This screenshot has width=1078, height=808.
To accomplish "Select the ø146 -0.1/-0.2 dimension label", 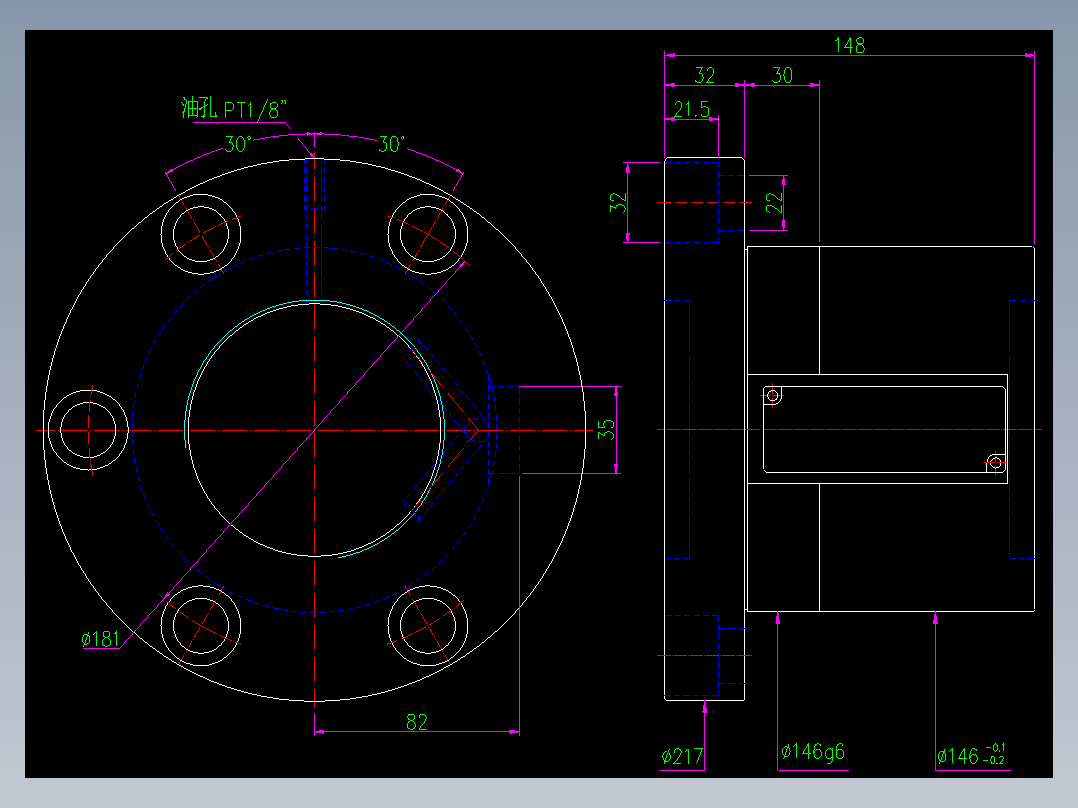I will 971,755.
